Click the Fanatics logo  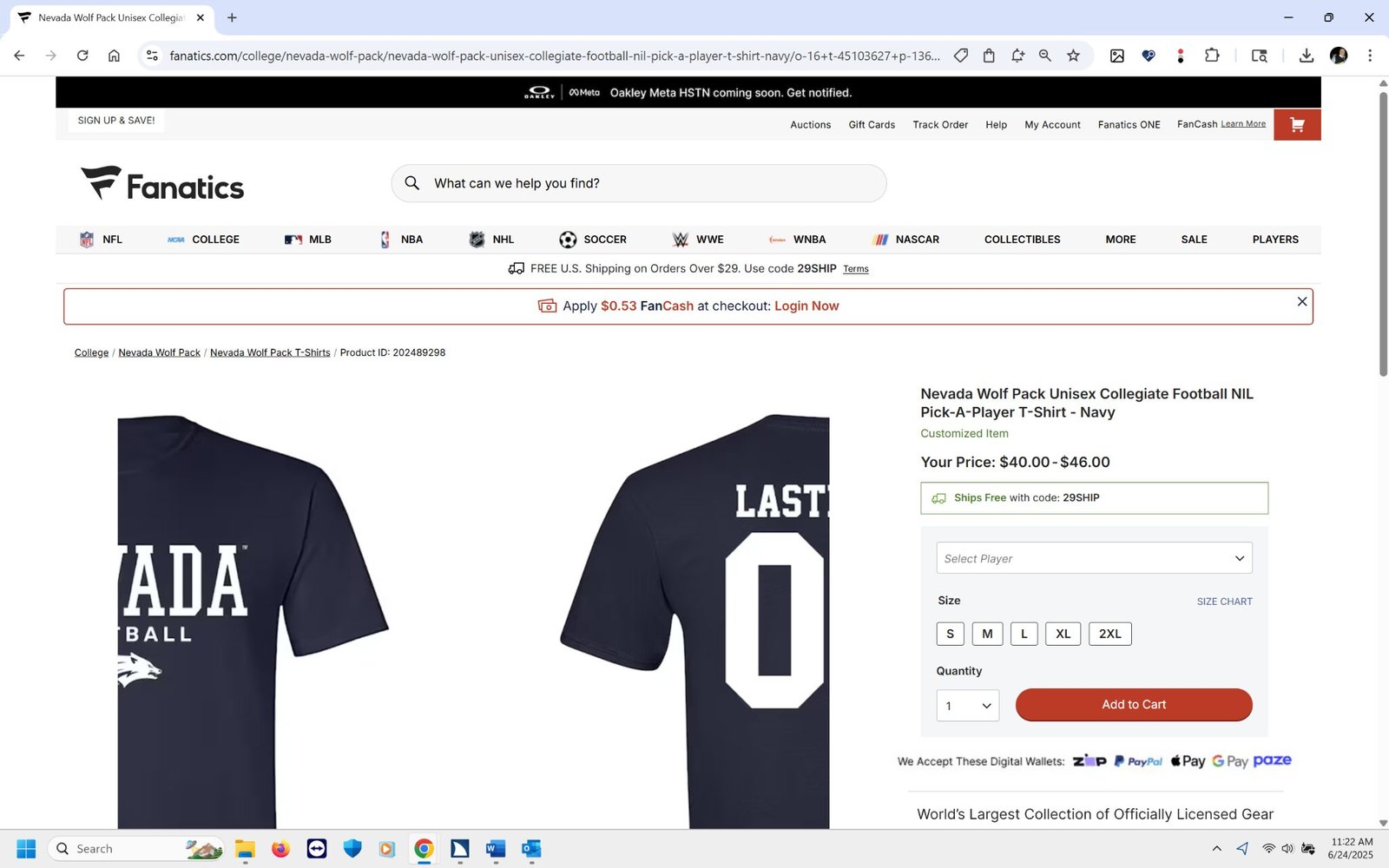tap(162, 184)
